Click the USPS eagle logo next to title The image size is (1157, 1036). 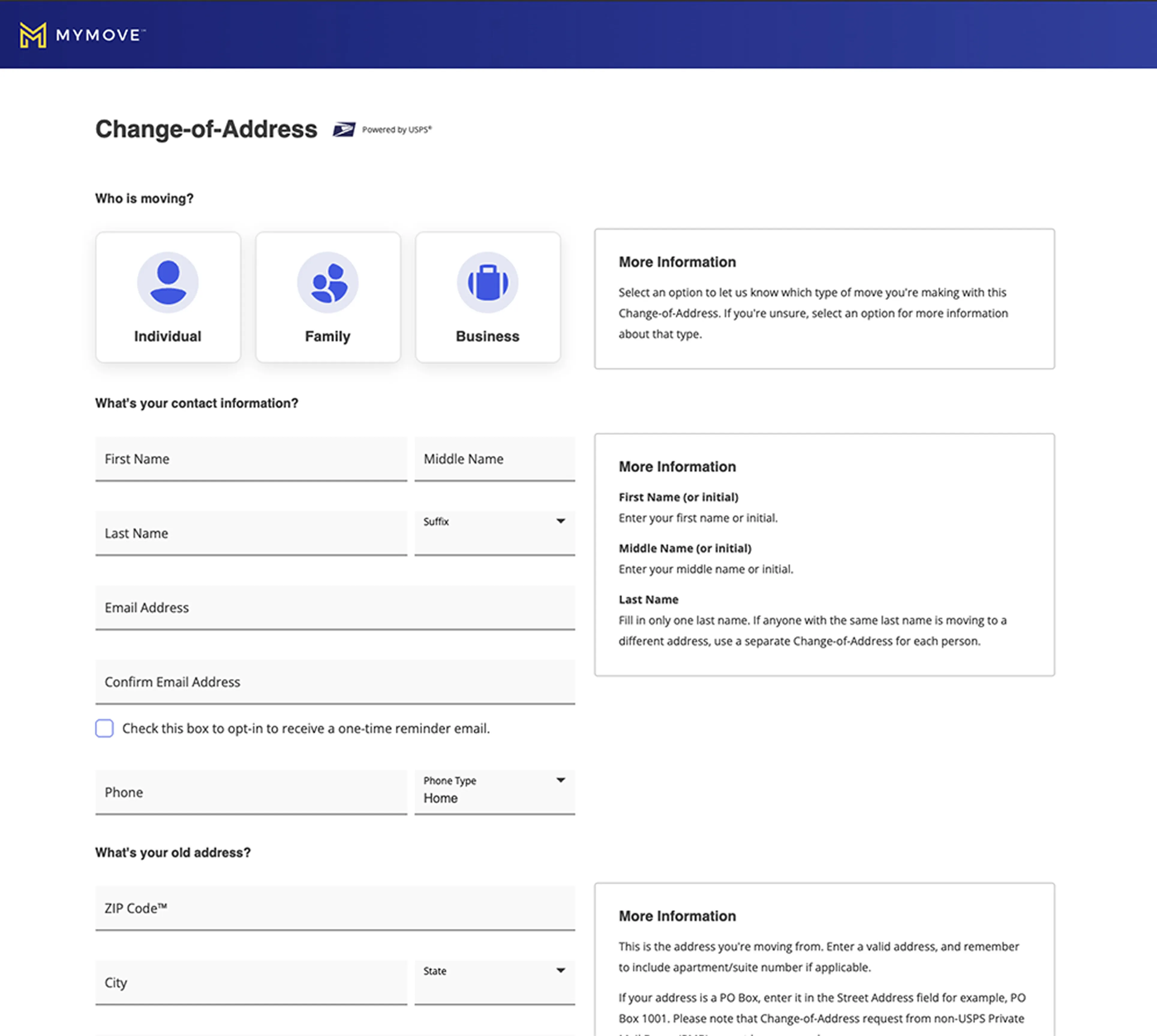pyautogui.click(x=345, y=129)
